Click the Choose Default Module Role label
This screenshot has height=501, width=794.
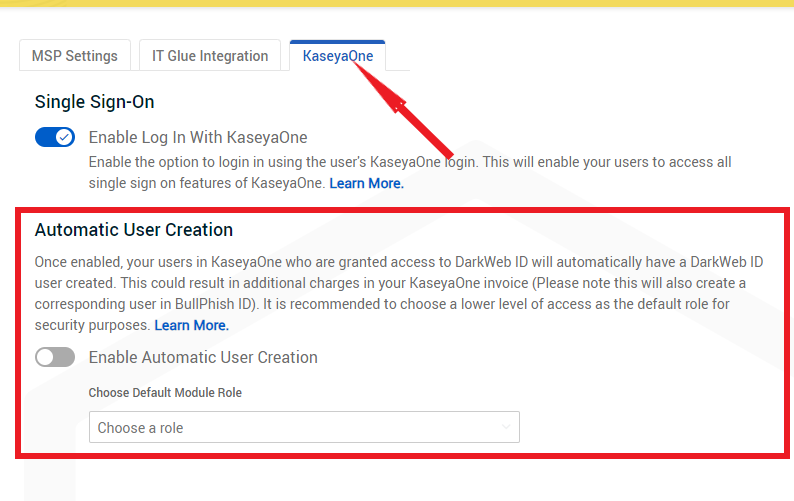[165, 393]
